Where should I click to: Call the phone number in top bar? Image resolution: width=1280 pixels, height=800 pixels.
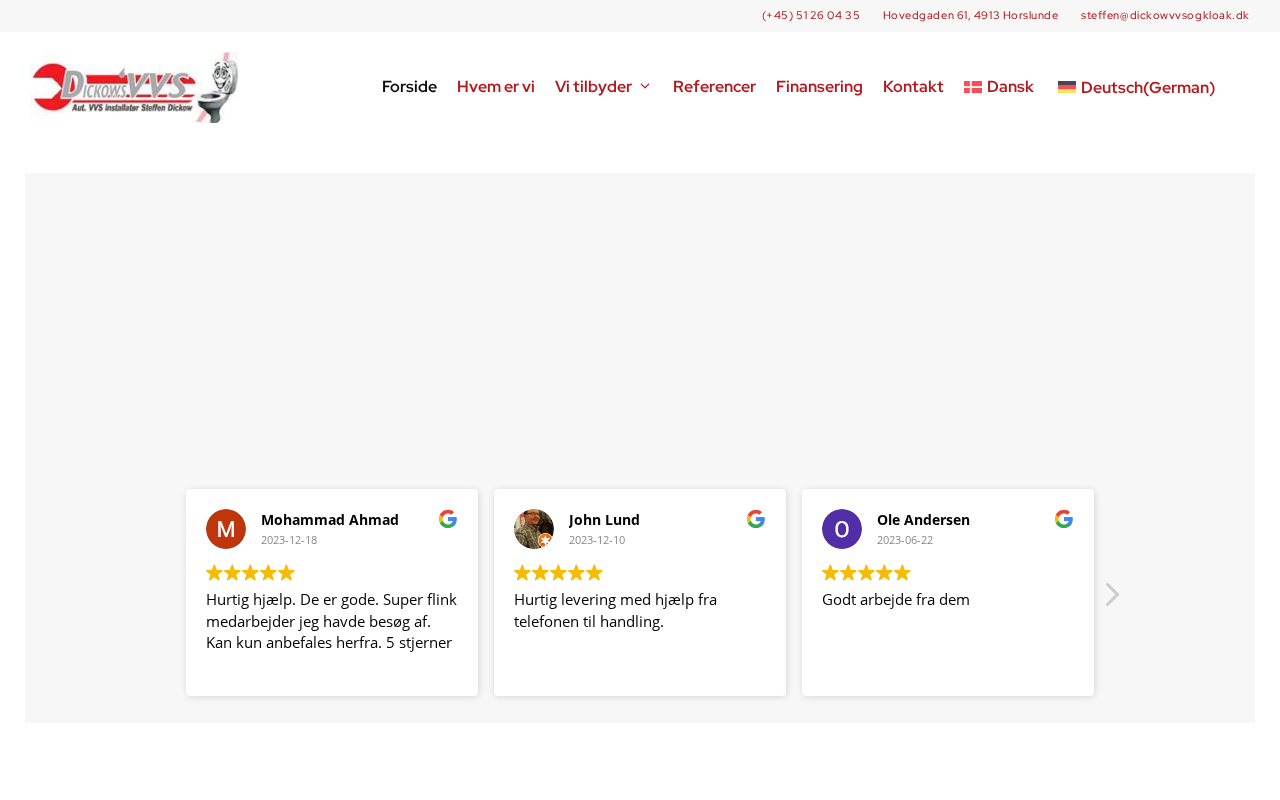811,15
